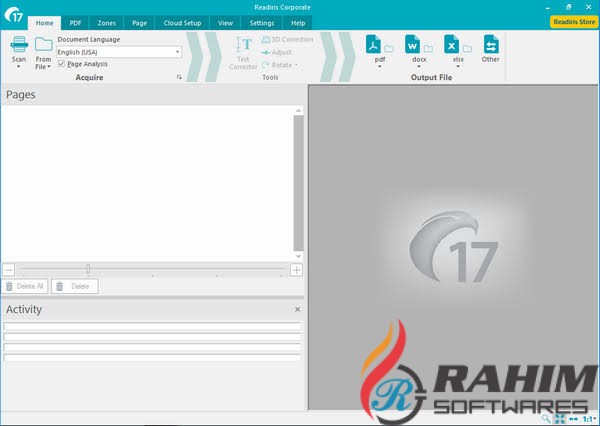
Task: Close the Activity panel
Action: [297, 309]
